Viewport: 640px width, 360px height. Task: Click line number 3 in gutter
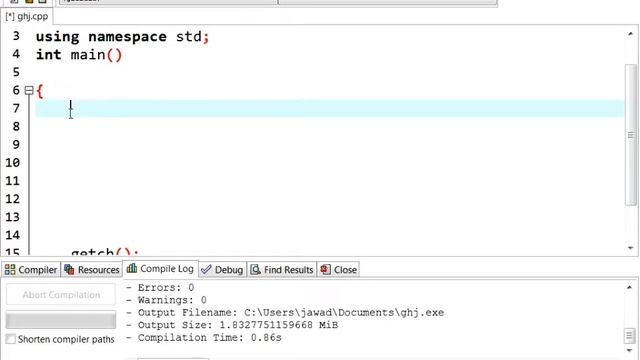[16, 36]
